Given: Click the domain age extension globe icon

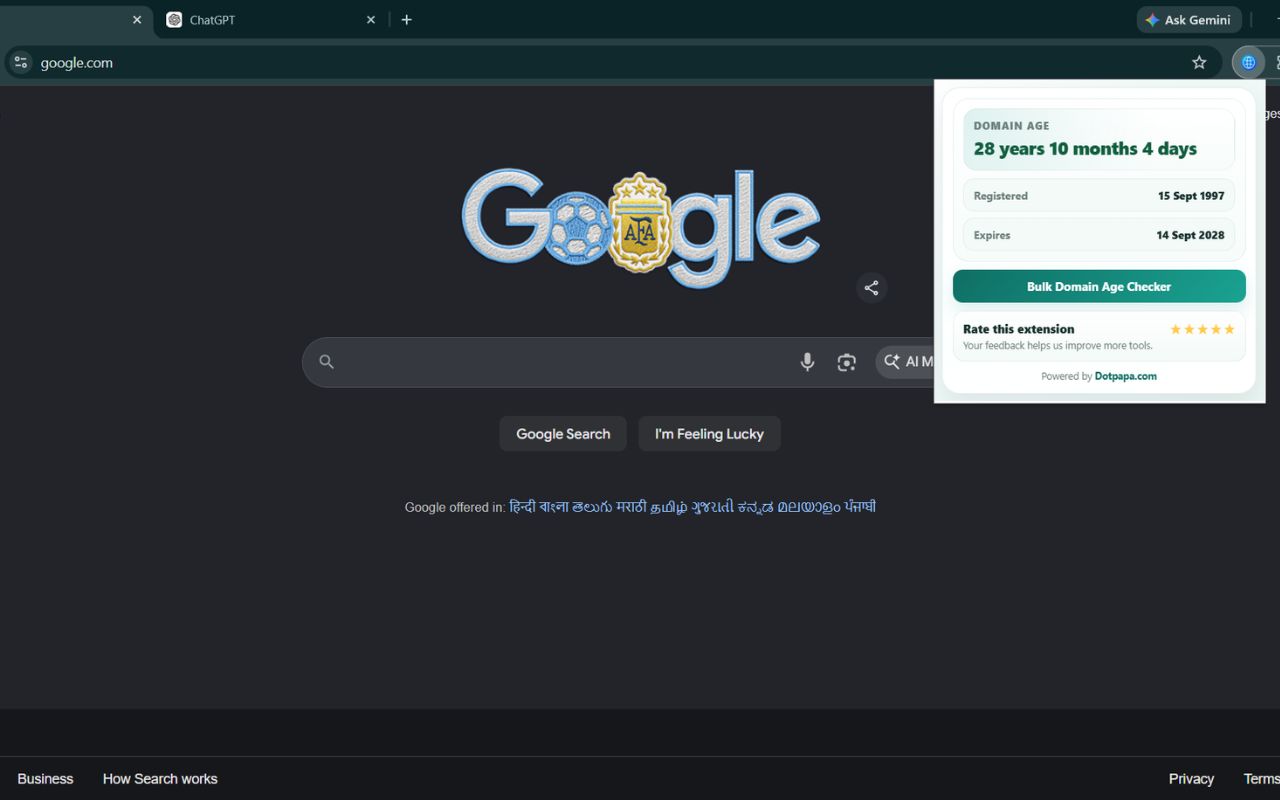Looking at the screenshot, I should (1248, 62).
